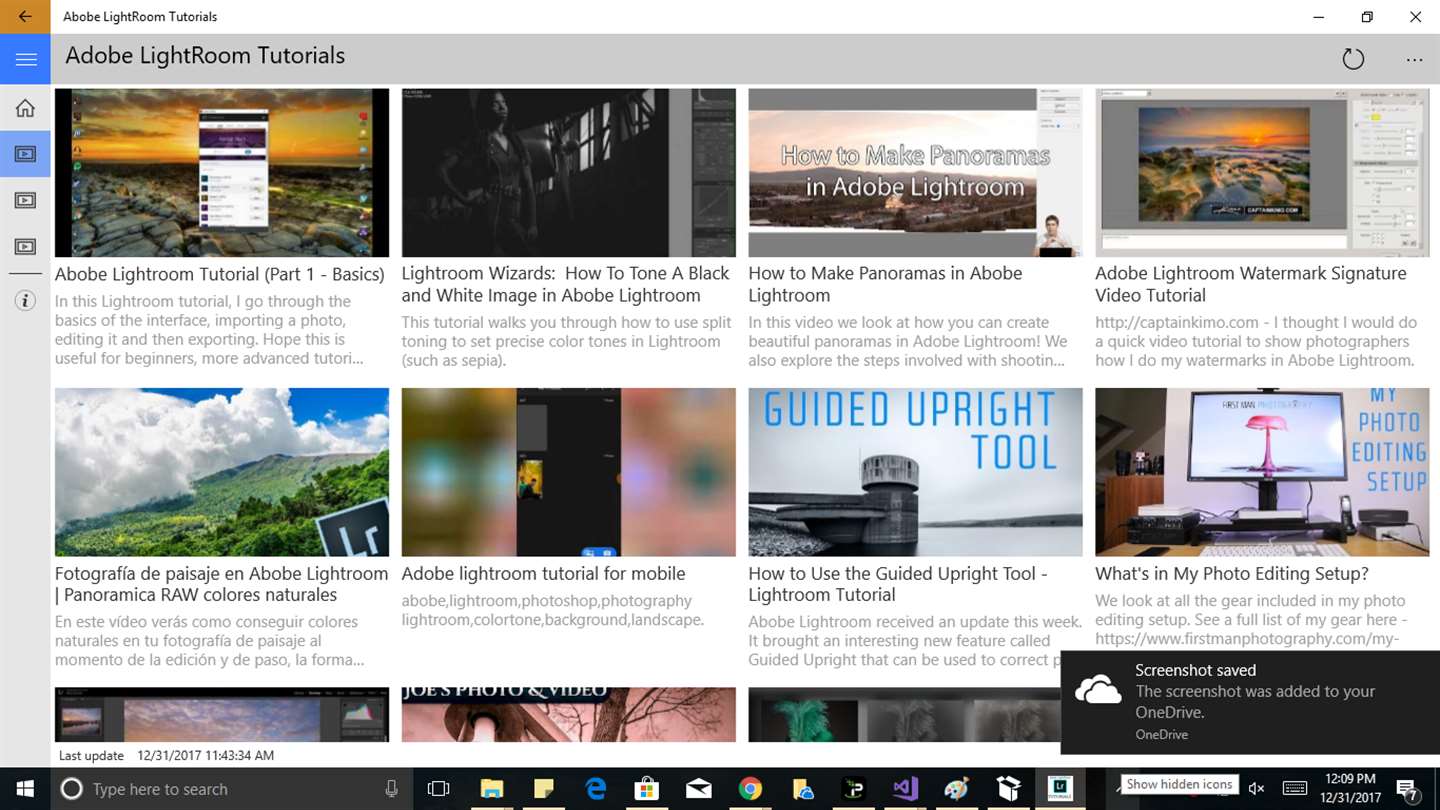1440x810 pixels.
Task: Open the hamburger navigation menu
Action: pos(25,59)
